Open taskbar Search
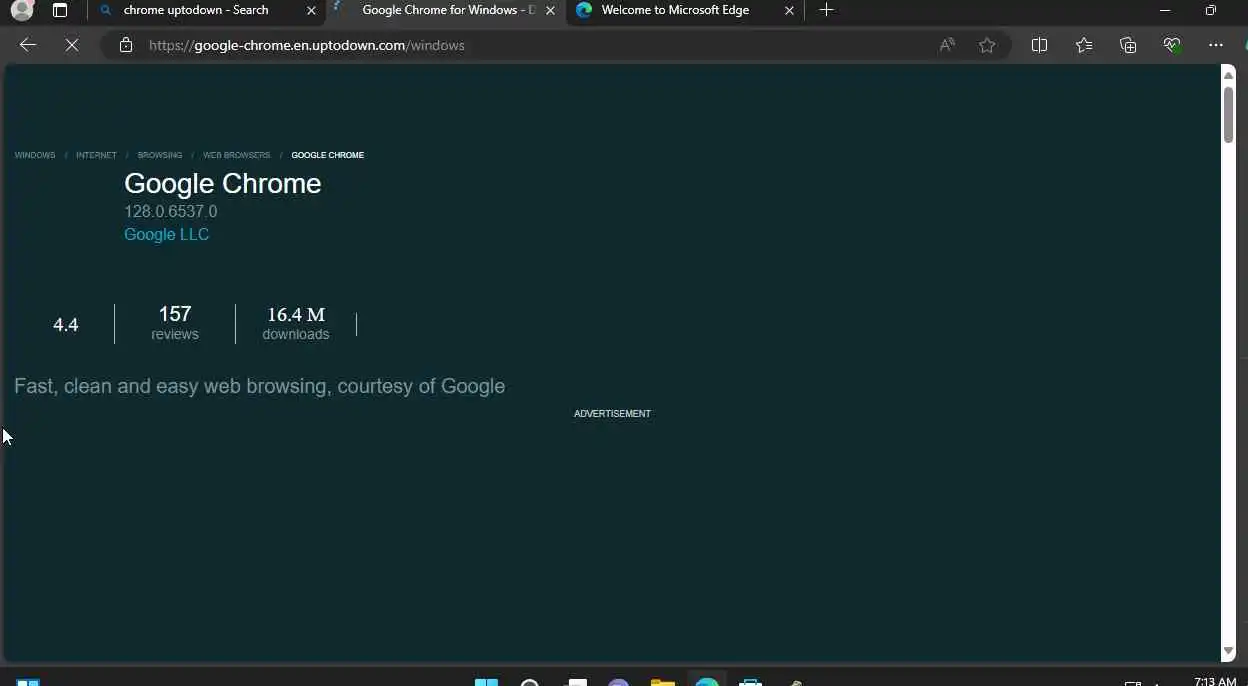This screenshot has width=1248, height=686. (x=530, y=683)
